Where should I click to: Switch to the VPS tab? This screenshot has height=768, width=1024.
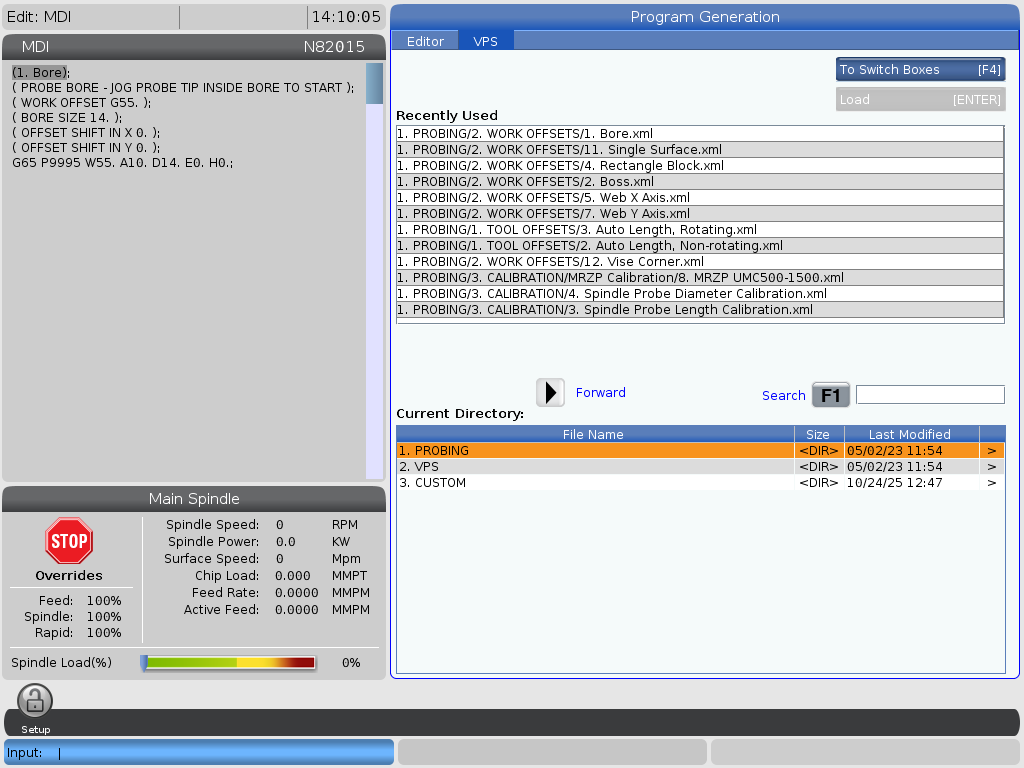click(485, 41)
